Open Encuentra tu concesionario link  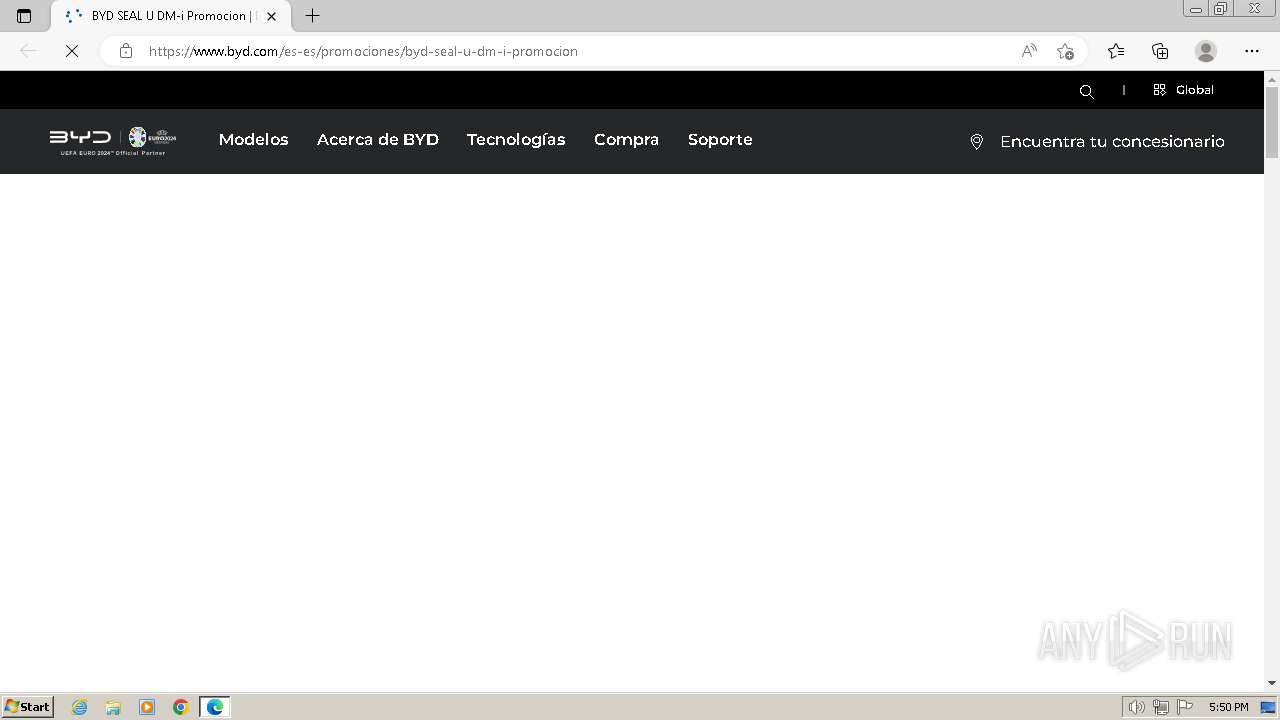click(1112, 142)
